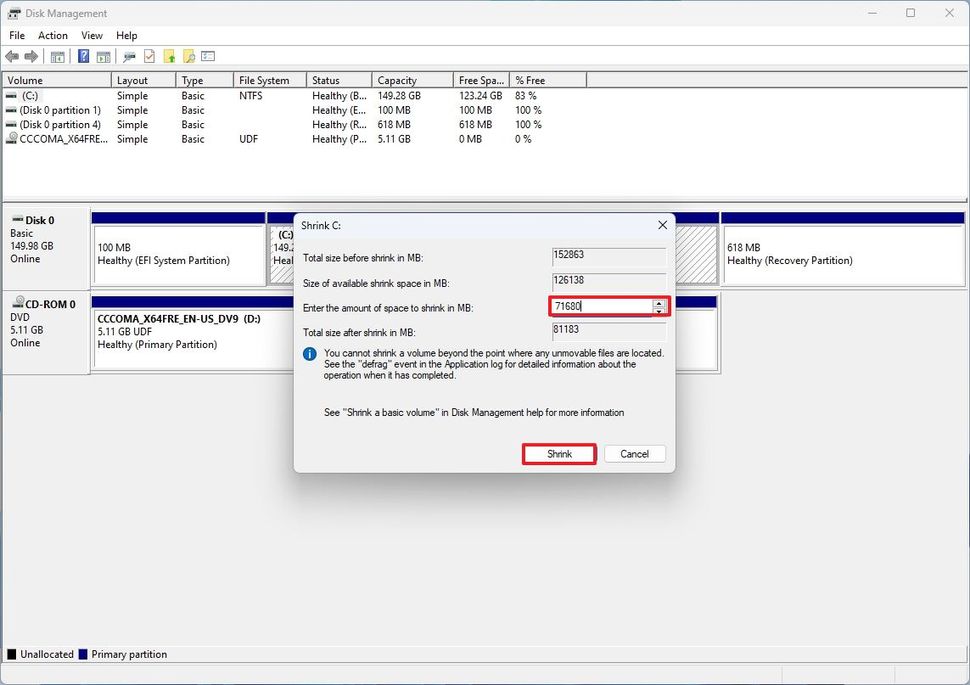The image size is (970, 685).
Task: Click the down stepper arrow to decrease shrink amount
Action: (x=659, y=311)
